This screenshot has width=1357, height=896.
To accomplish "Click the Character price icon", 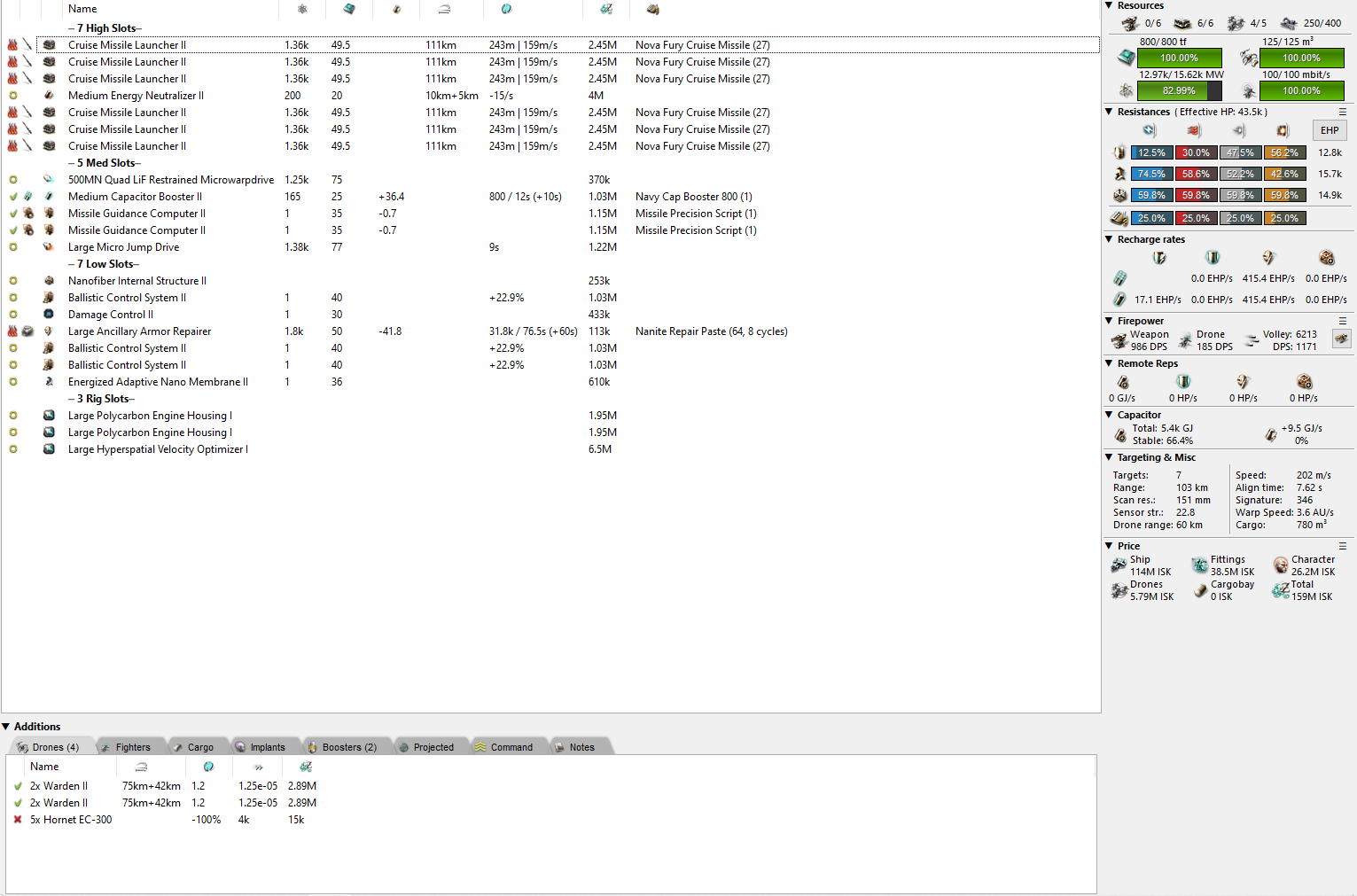I will (x=1280, y=565).
